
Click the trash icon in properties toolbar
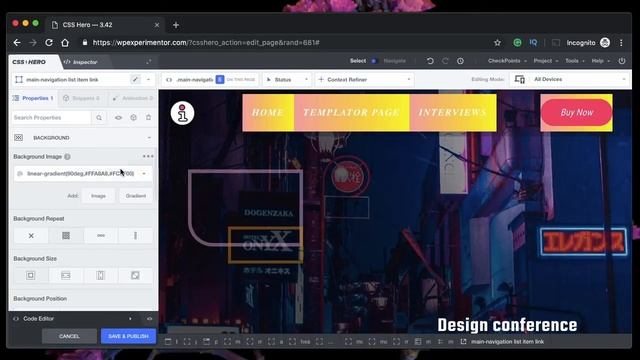point(149,118)
